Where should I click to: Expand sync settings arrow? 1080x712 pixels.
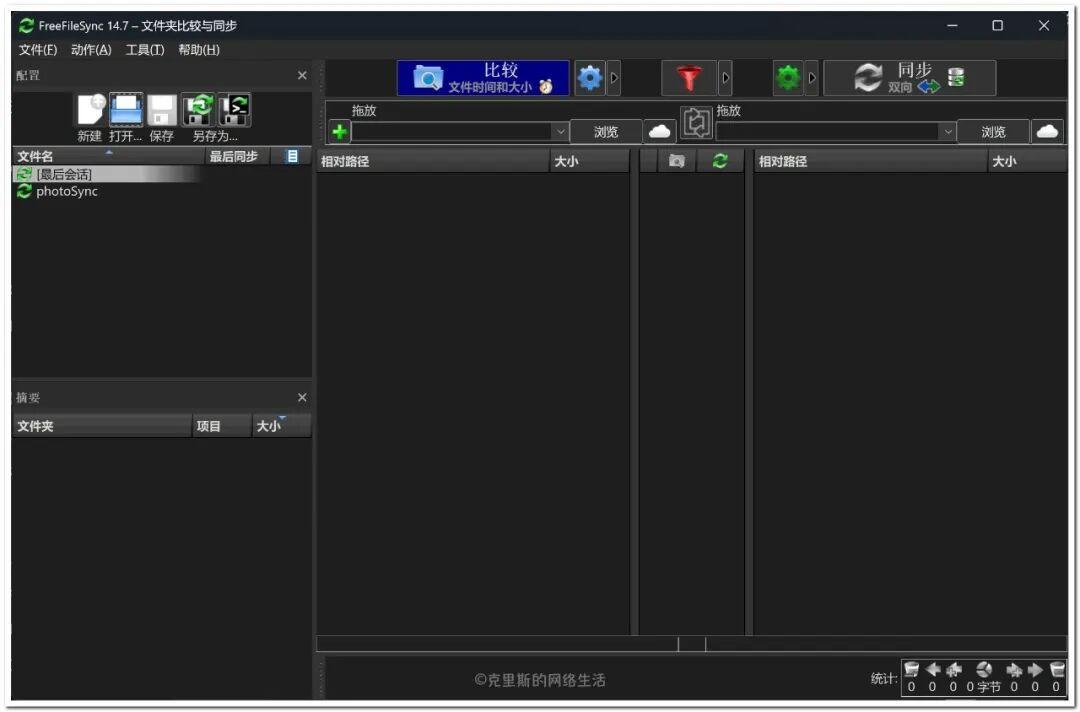tap(812, 78)
